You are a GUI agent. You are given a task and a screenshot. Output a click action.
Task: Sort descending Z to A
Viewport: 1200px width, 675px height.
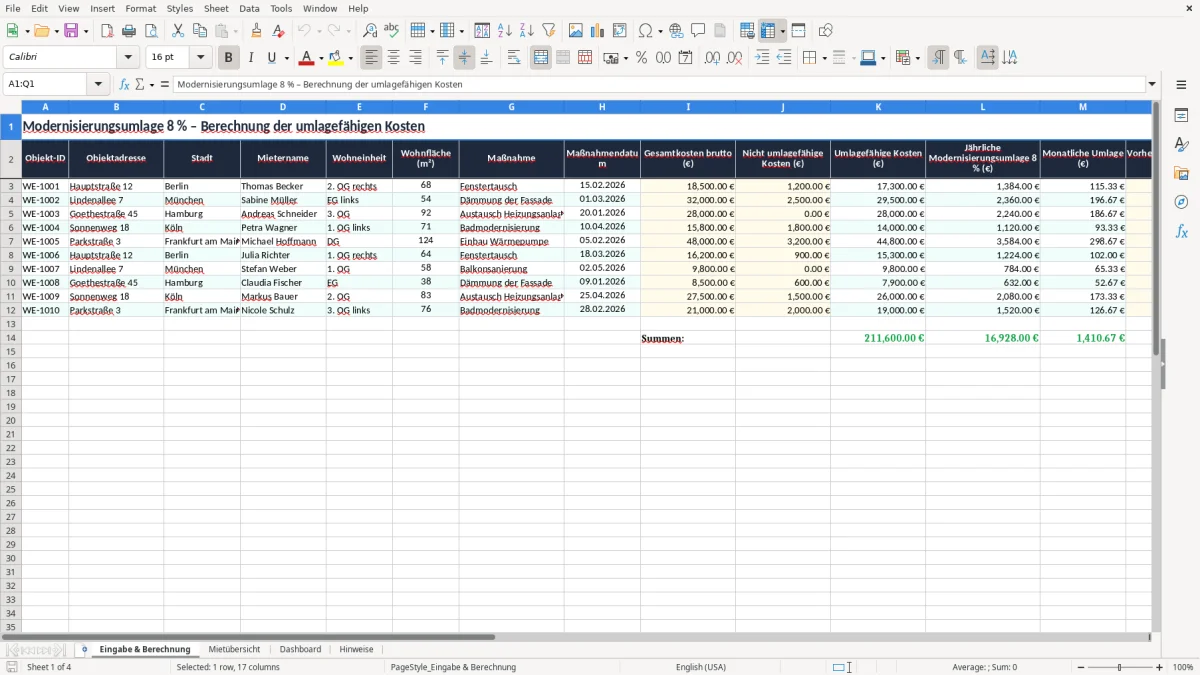coord(527,31)
